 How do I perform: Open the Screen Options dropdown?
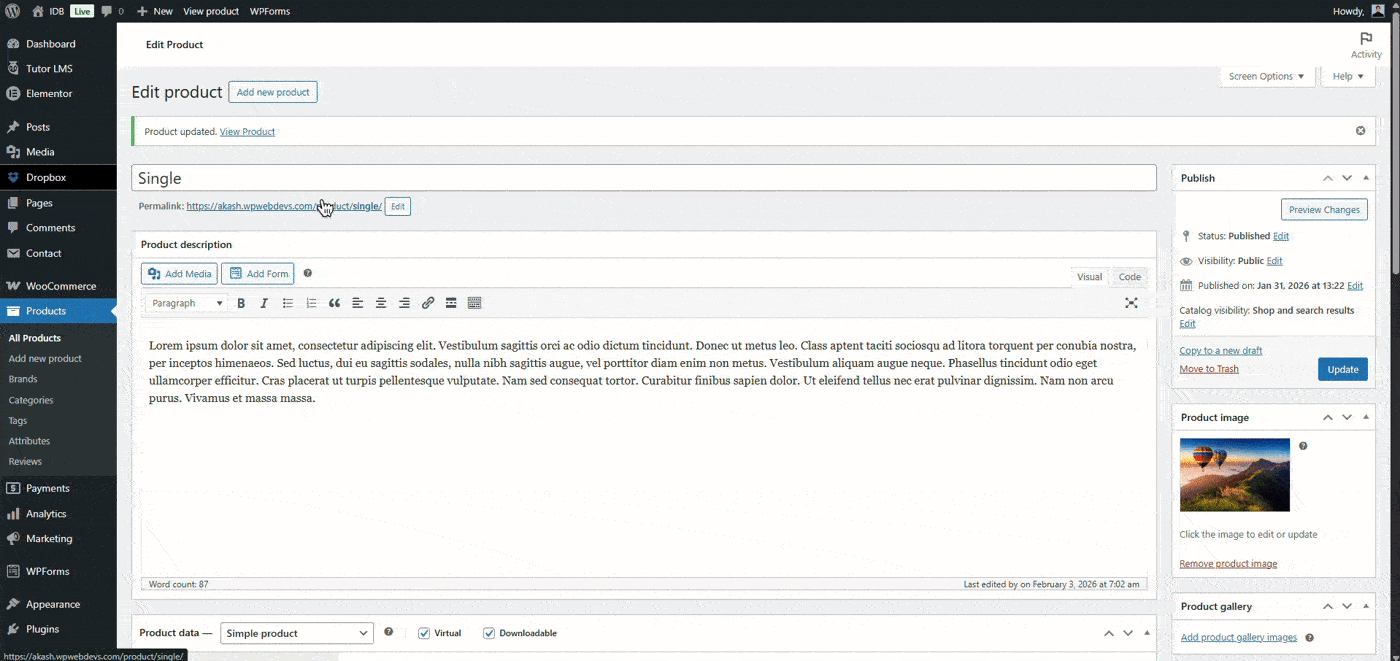[1266, 76]
